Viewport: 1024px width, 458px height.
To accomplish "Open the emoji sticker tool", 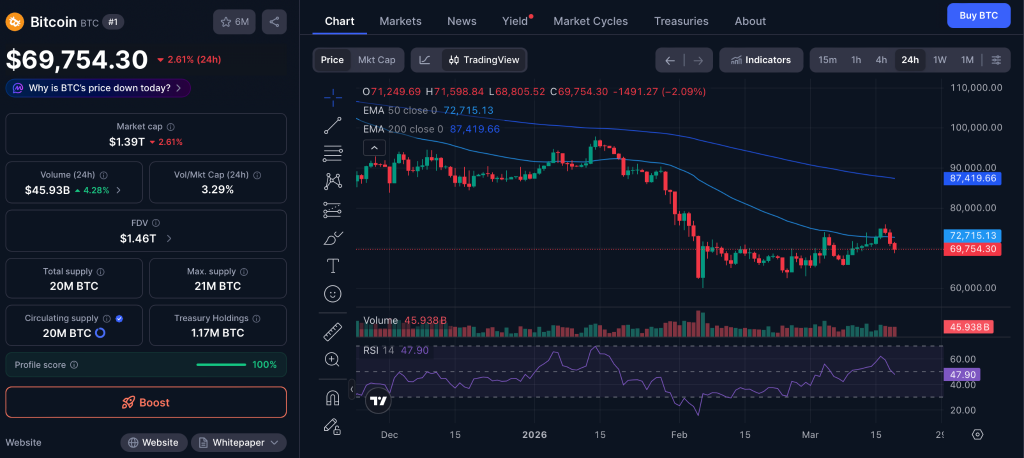I will tap(333, 294).
